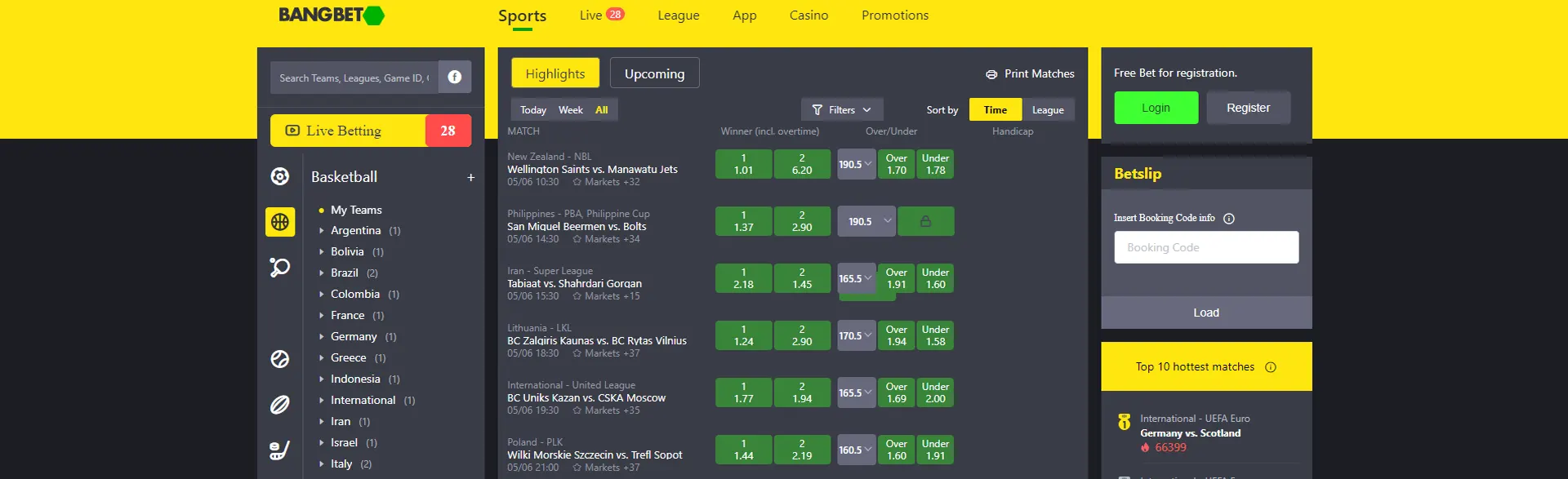The height and width of the screenshot is (479, 1568).
Task: Click the search info icon button
Action: (x=455, y=78)
